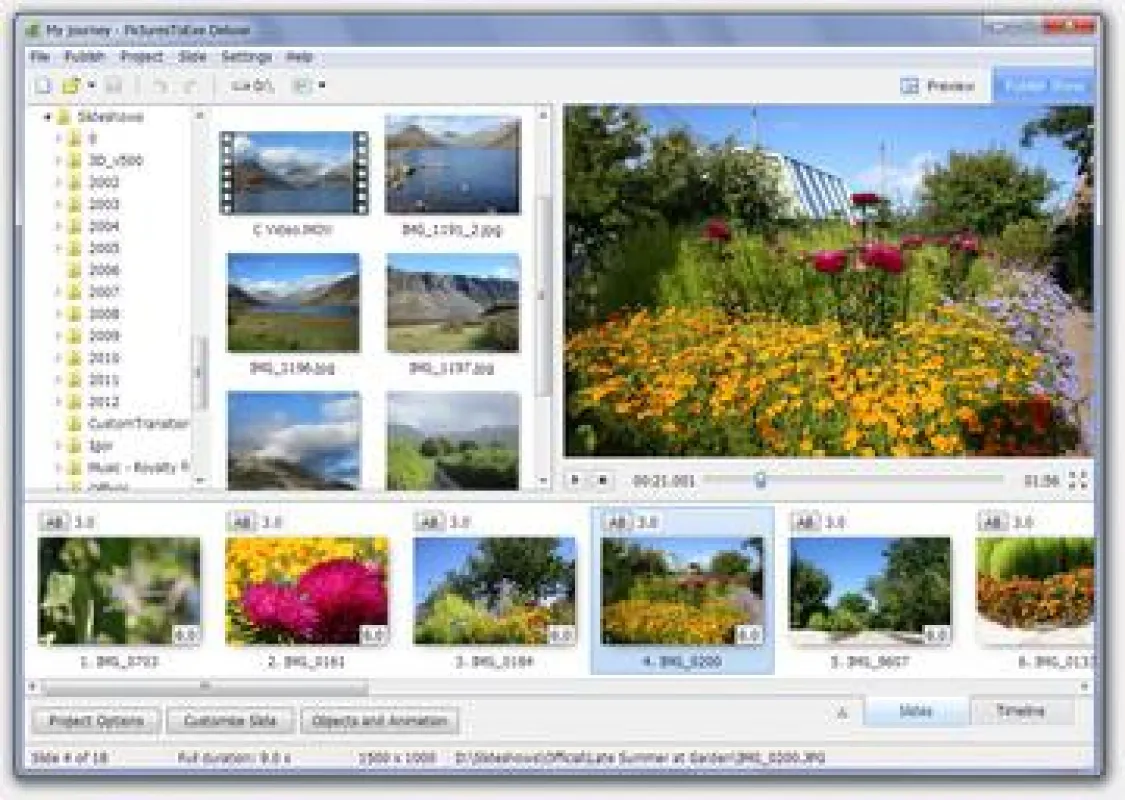The width and height of the screenshot is (1125, 800).
Task: Click the Project Options button
Action: point(96,721)
